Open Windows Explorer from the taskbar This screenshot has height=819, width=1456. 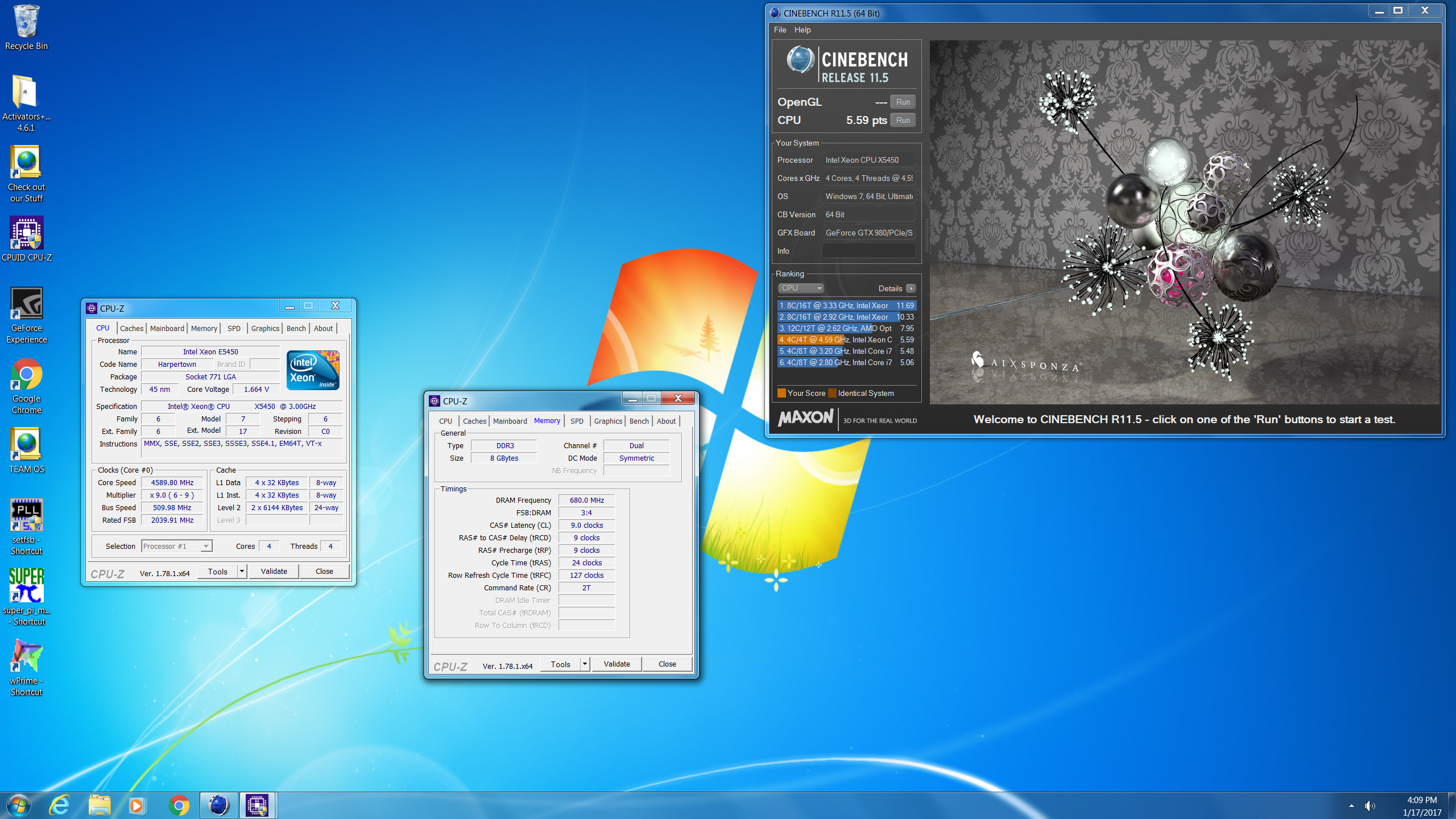point(99,805)
